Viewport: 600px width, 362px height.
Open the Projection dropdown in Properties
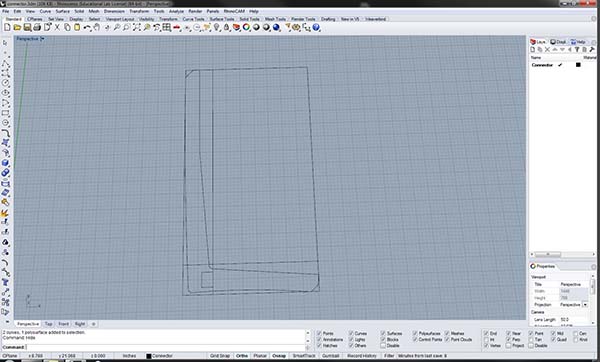pyautogui.click(x=585, y=305)
